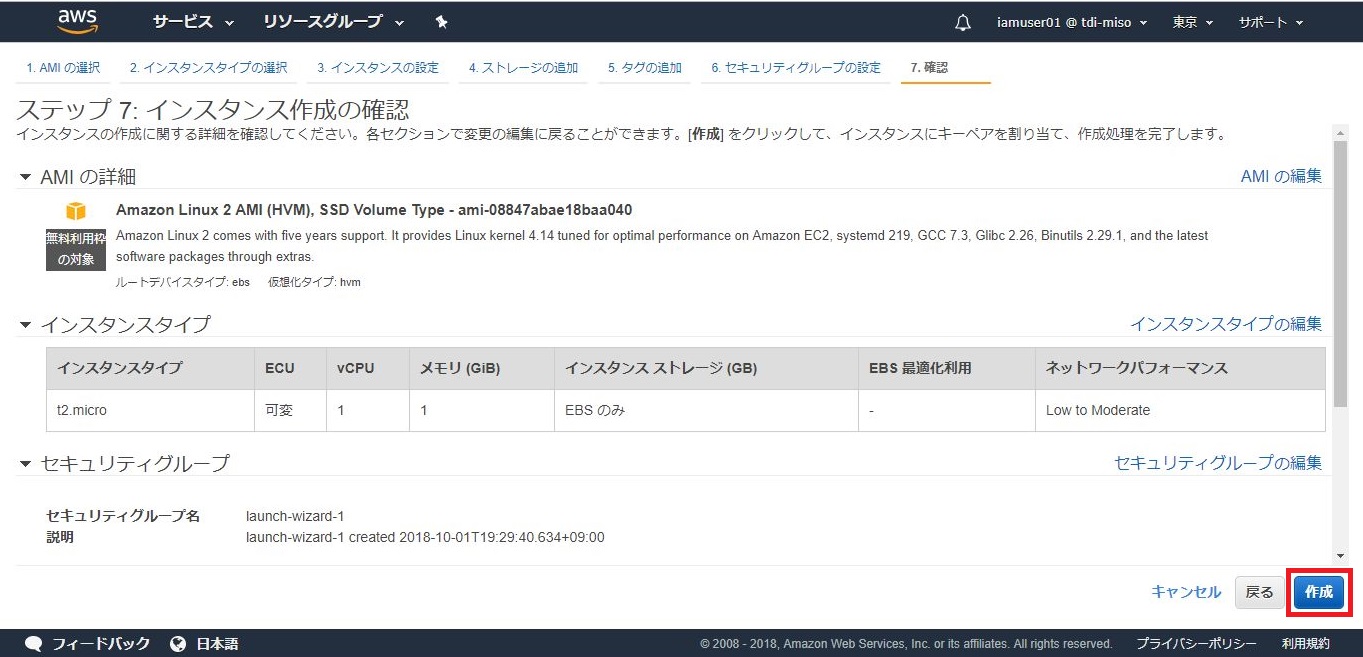Open the サポート dropdown menu
Image resolution: width=1363 pixels, height=657 pixels.
point(1270,22)
